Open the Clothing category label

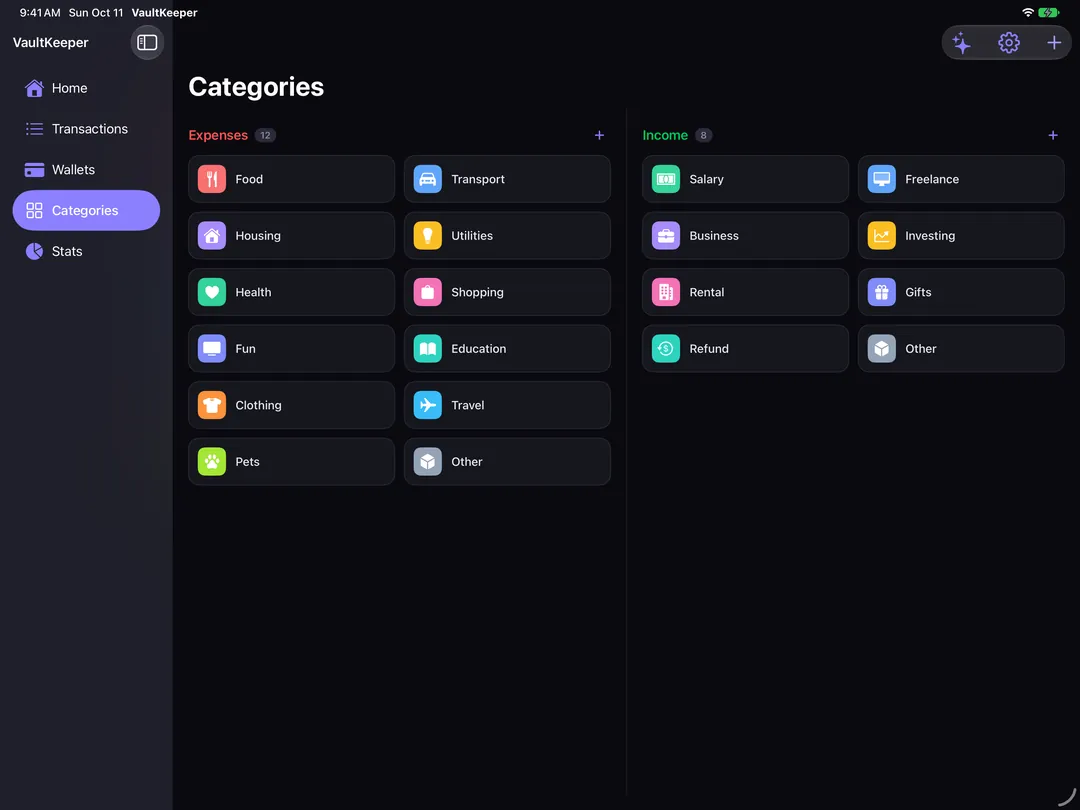pos(258,405)
